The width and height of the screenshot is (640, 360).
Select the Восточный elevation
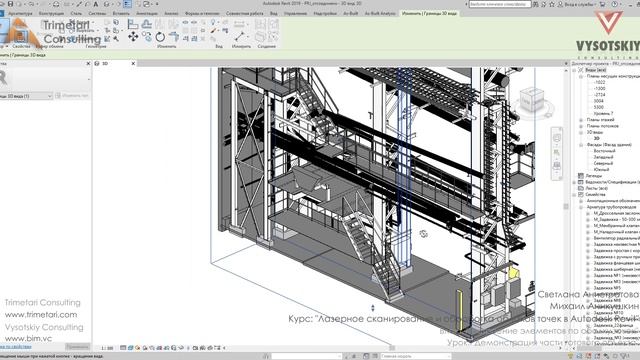[604, 151]
